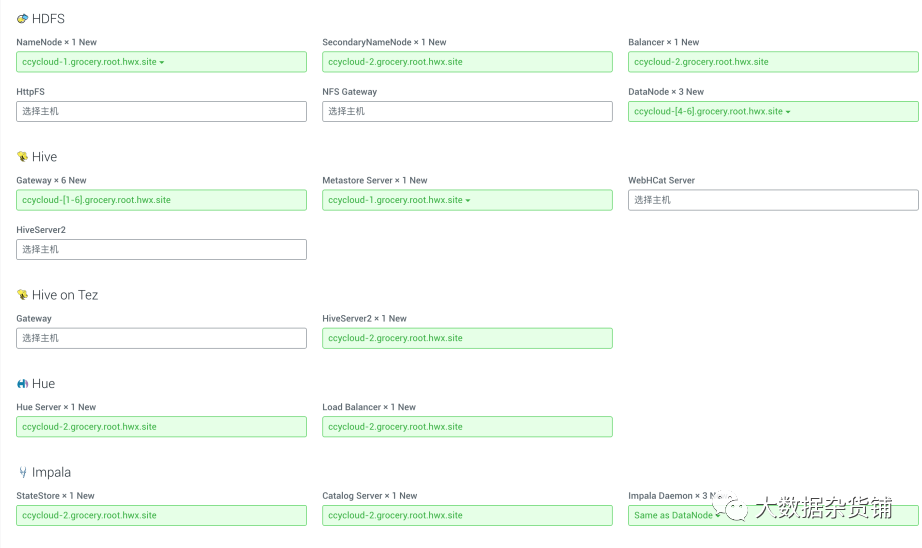Click the HDFS service icon

22,19
